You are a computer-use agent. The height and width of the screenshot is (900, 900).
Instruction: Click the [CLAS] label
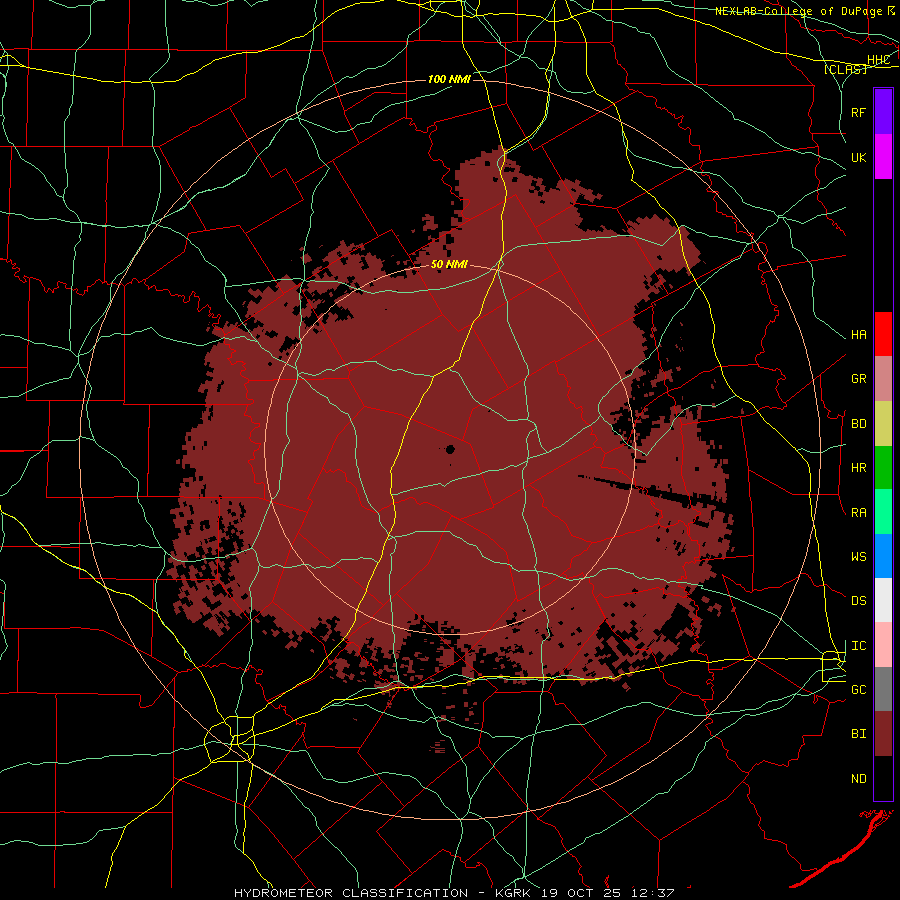click(x=845, y=70)
